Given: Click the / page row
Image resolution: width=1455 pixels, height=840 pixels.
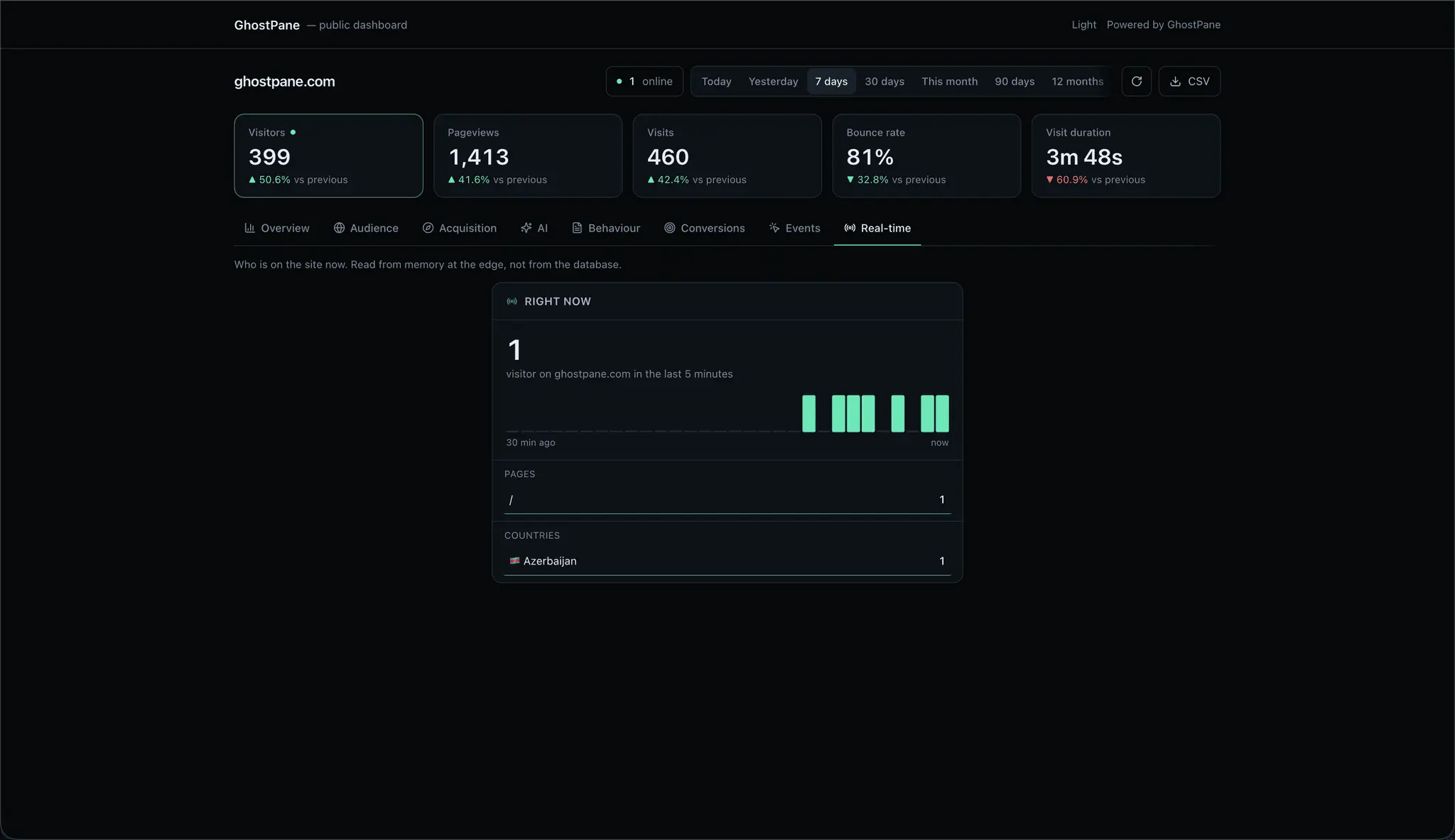Looking at the screenshot, I should click(x=727, y=500).
